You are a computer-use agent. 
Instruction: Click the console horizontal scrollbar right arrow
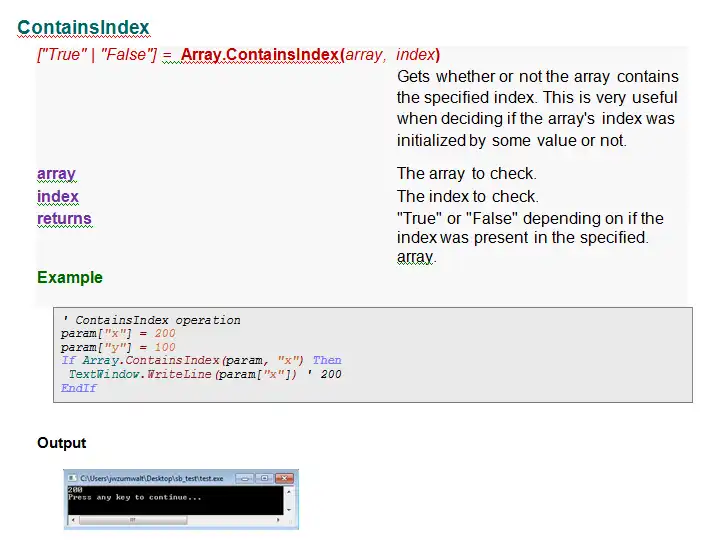click(x=278, y=520)
